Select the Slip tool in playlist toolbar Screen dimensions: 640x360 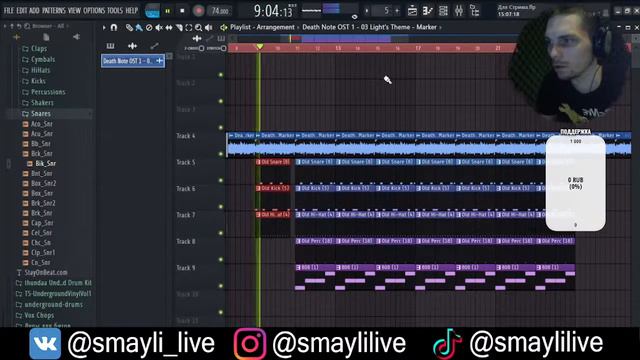169,27
